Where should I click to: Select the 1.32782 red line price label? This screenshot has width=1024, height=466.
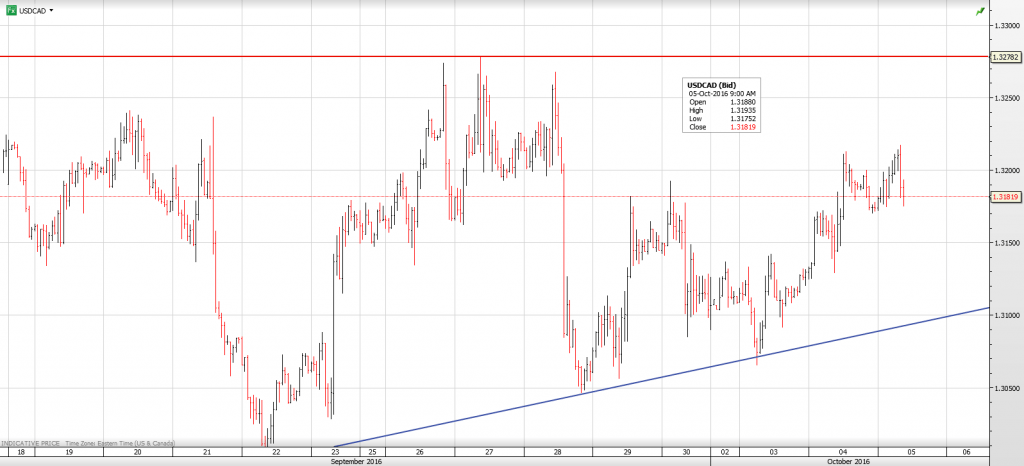pos(1006,57)
